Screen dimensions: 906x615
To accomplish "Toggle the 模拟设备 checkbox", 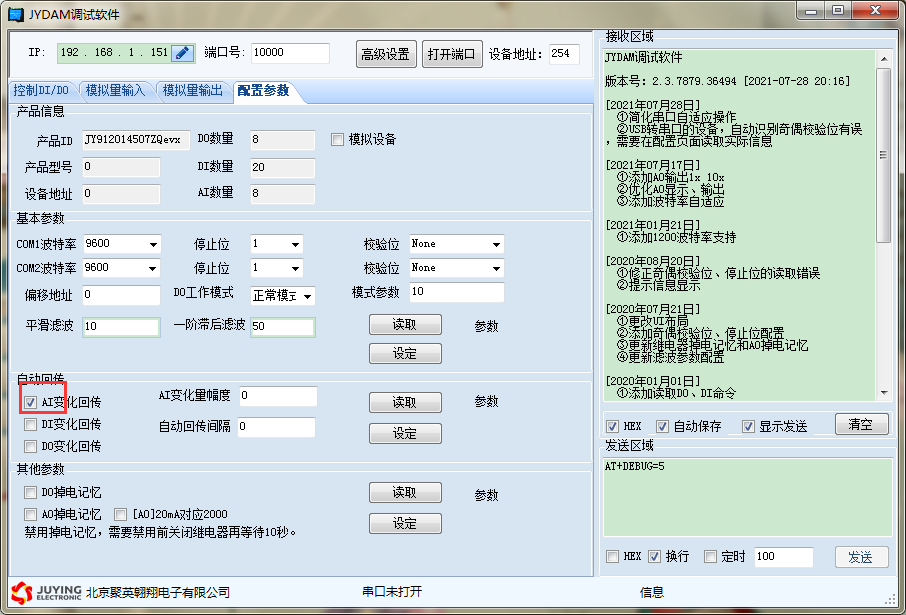I will tap(337, 139).
